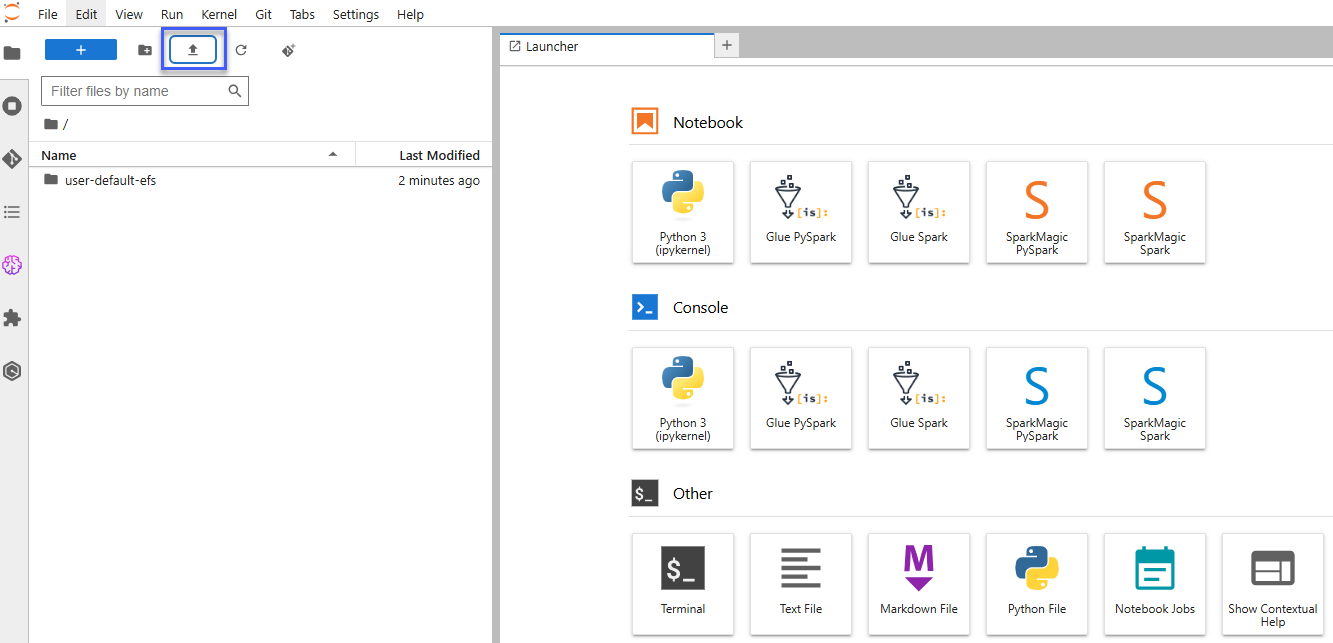This screenshot has width=1333, height=643.
Task: Click the Jupyter logo in menu bar
Action: point(12,13)
